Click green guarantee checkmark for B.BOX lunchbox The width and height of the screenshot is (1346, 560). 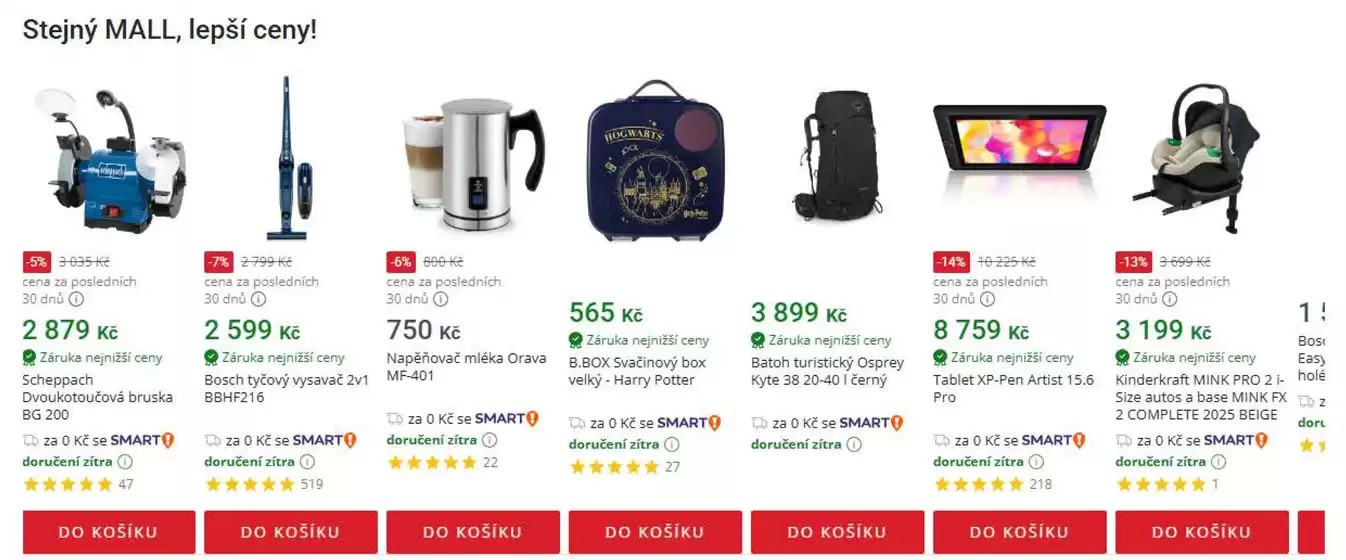(x=575, y=339)
